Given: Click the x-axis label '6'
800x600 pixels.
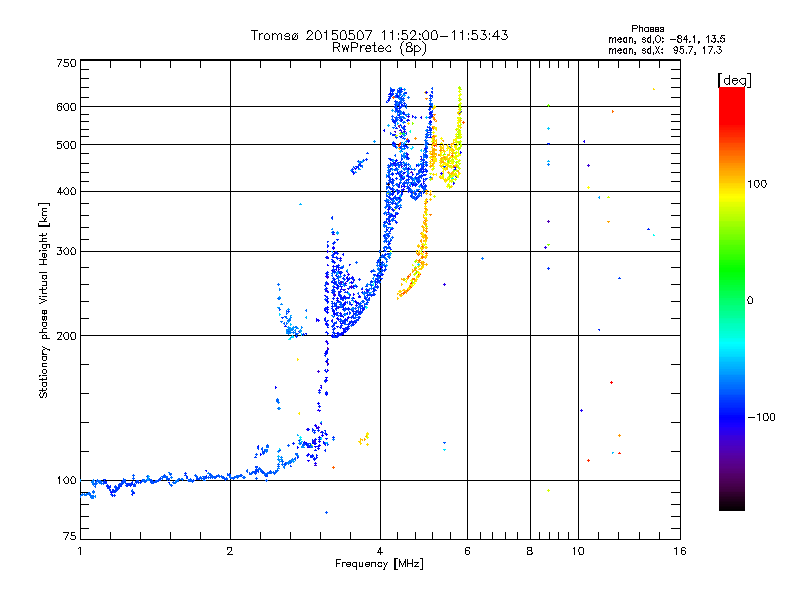Looking at the screenshot, I should (x=467, y=551).
